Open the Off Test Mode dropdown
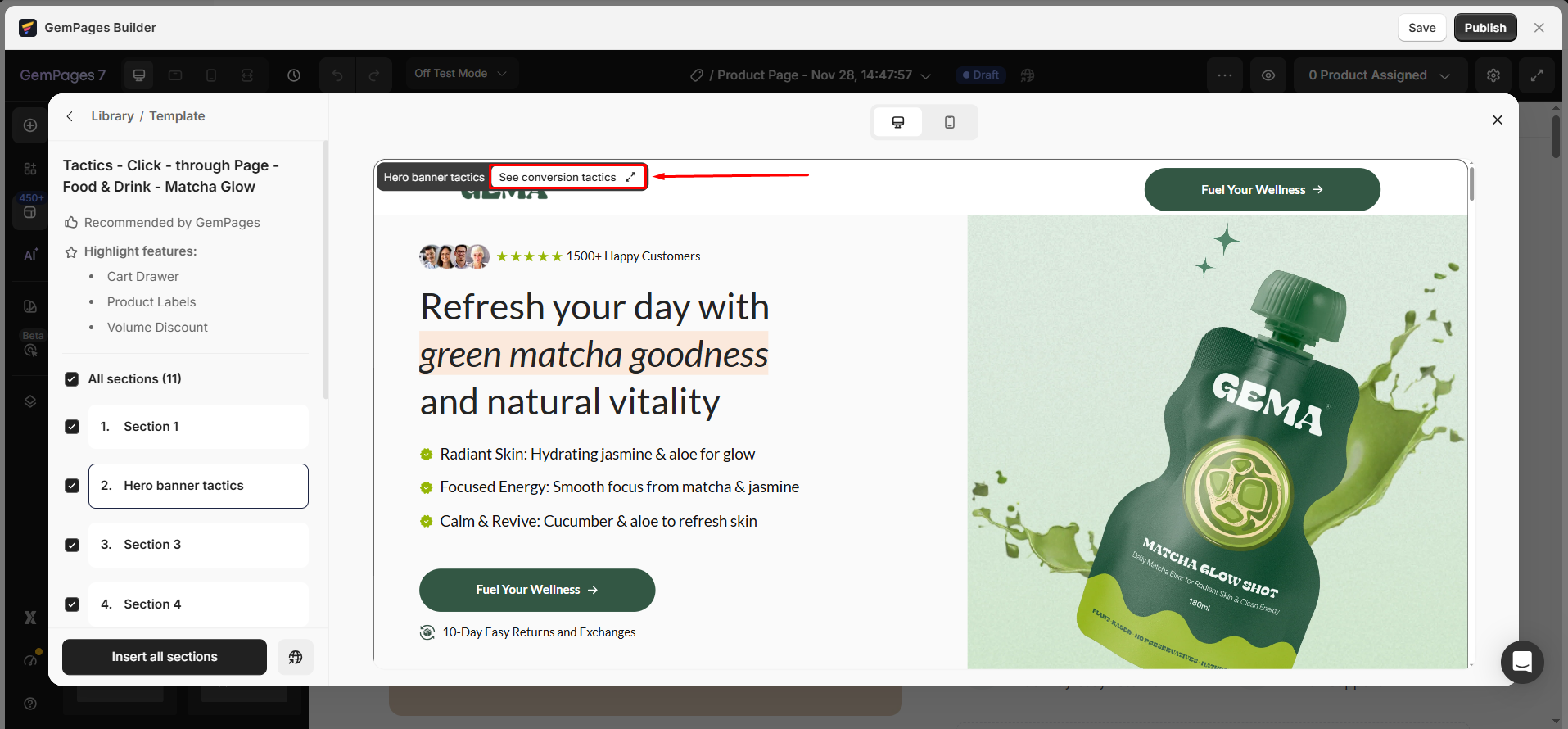This screenshot has height=729, width=1568. (x=462, y=74)
